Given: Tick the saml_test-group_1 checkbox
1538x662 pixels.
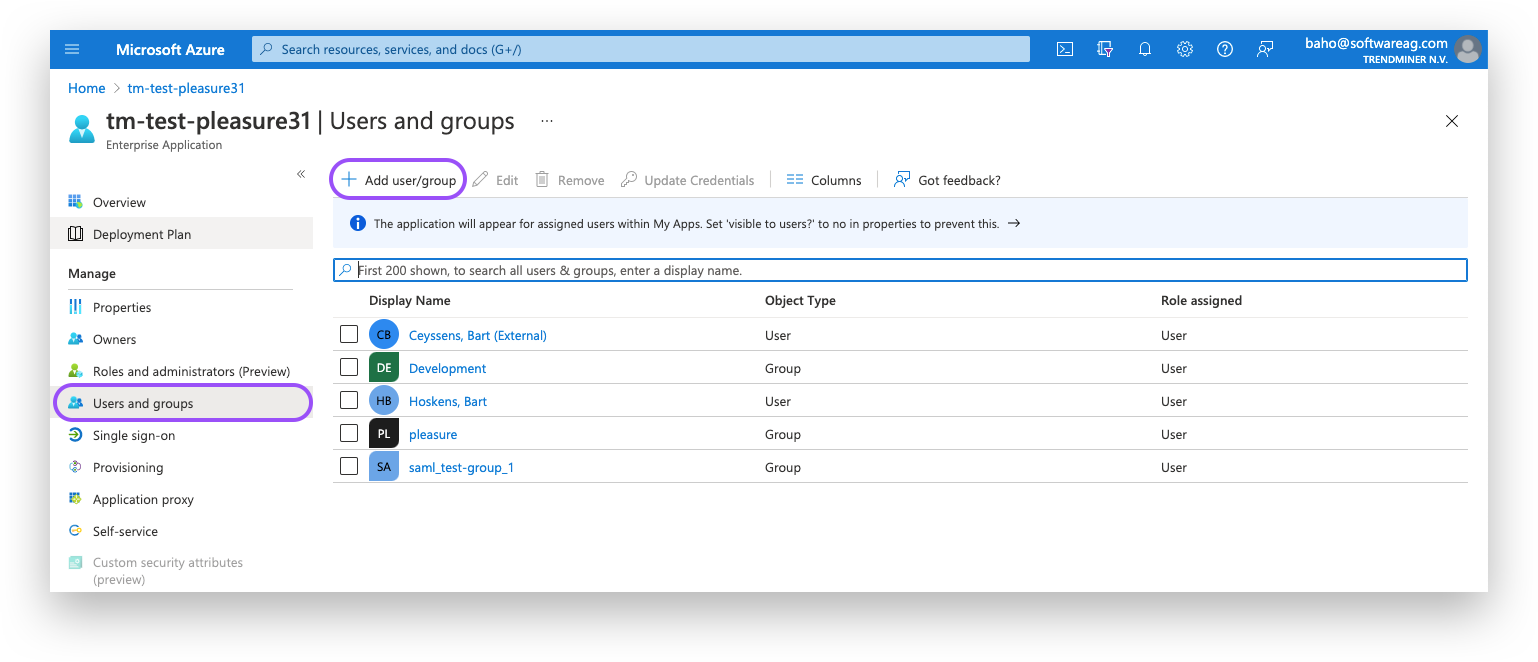Looking at the screenshot, I should click(349, 466).
